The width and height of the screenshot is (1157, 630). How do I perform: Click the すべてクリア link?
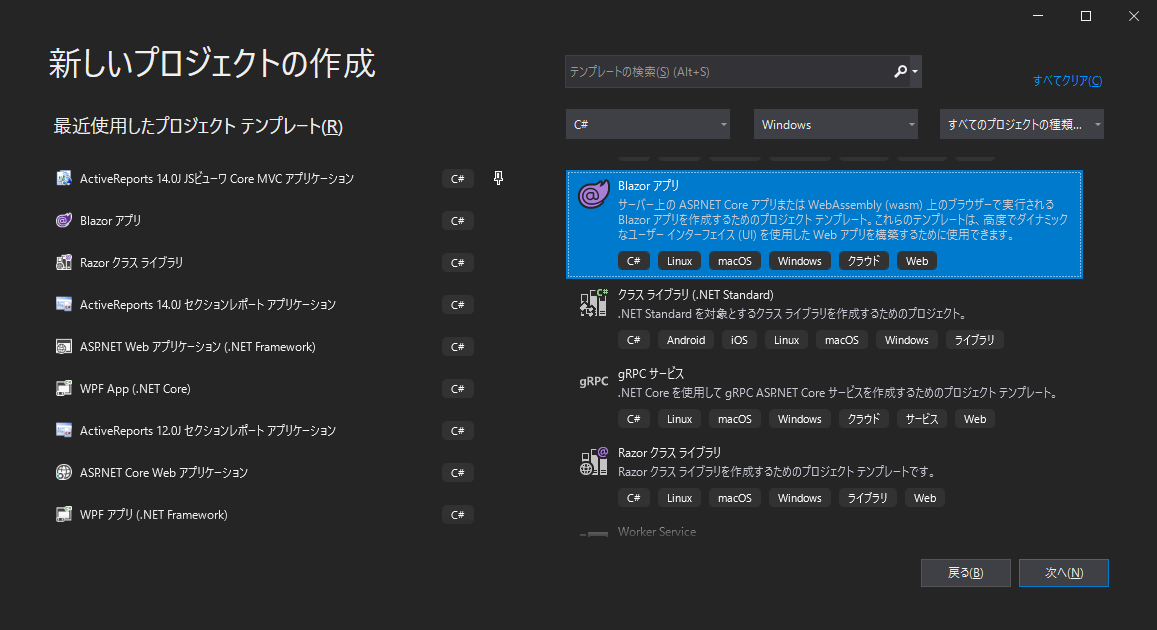pos(1067,80)
